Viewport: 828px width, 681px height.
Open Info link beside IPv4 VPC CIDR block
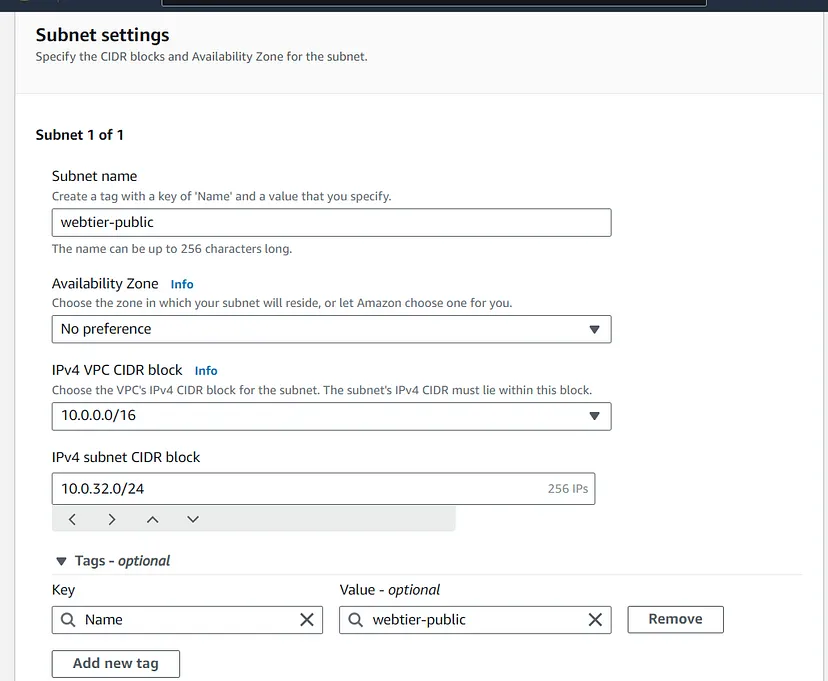(x=206, y=371)
